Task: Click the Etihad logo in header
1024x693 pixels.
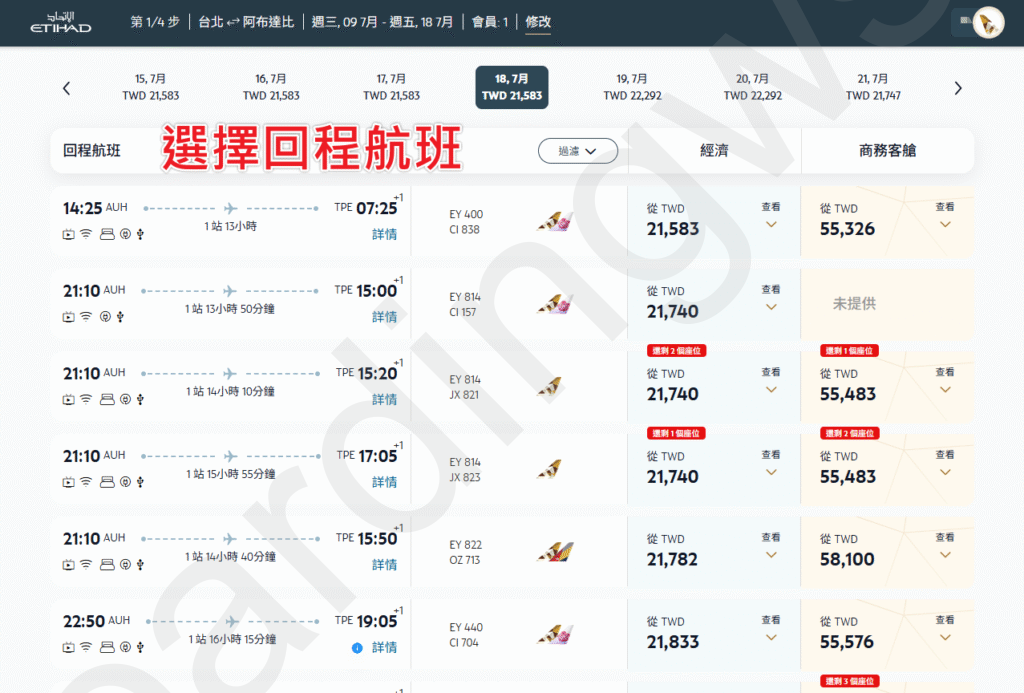Action: 61,22
